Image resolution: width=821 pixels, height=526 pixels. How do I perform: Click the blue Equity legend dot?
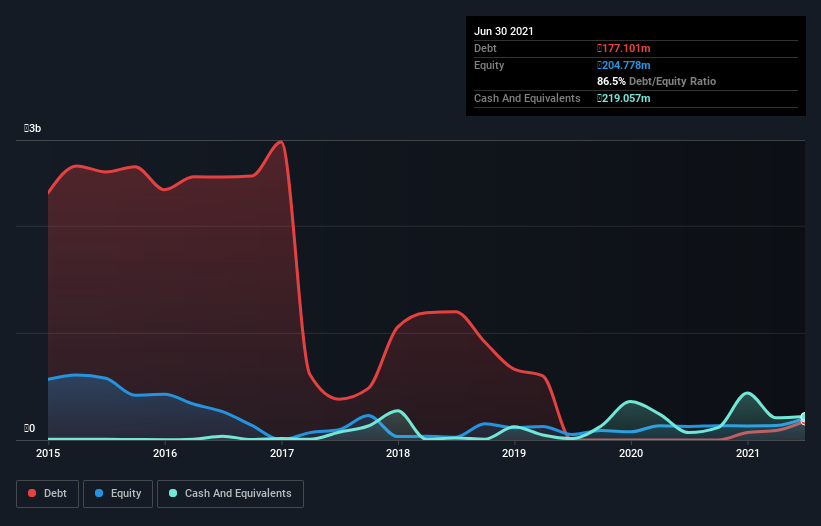coord(99,493)
